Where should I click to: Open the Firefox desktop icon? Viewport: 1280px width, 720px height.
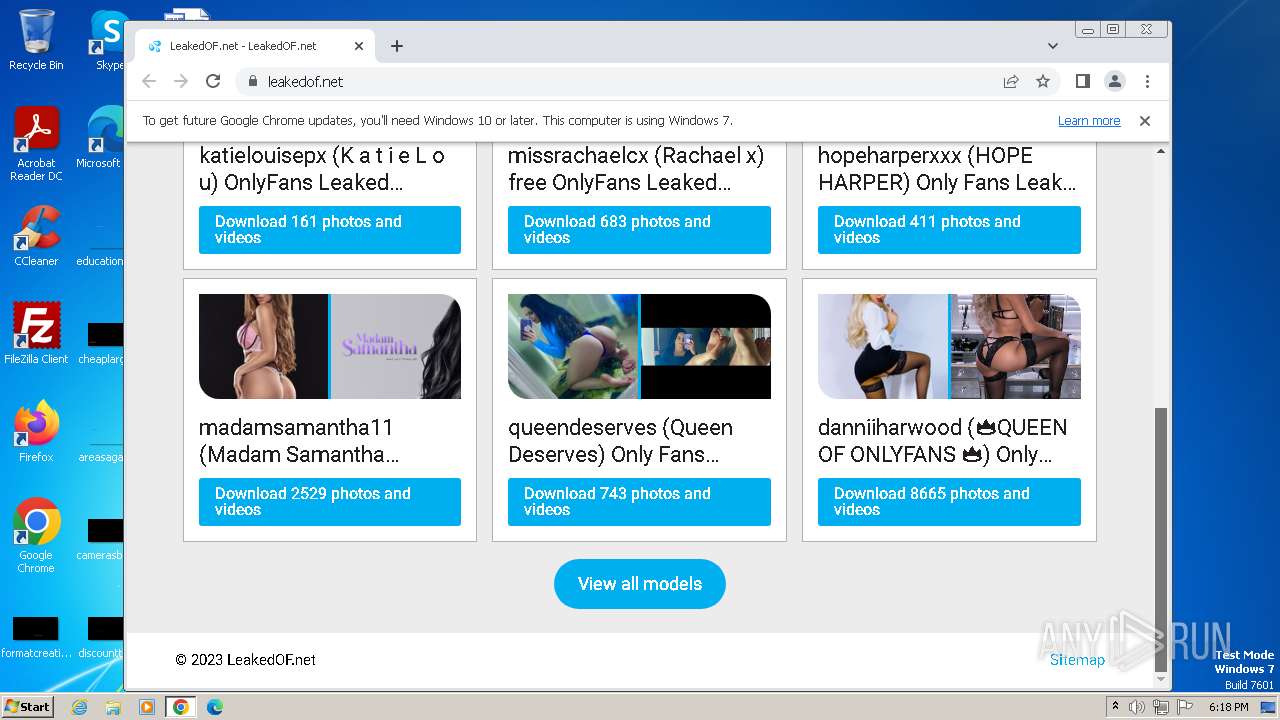tap(36, 432)
